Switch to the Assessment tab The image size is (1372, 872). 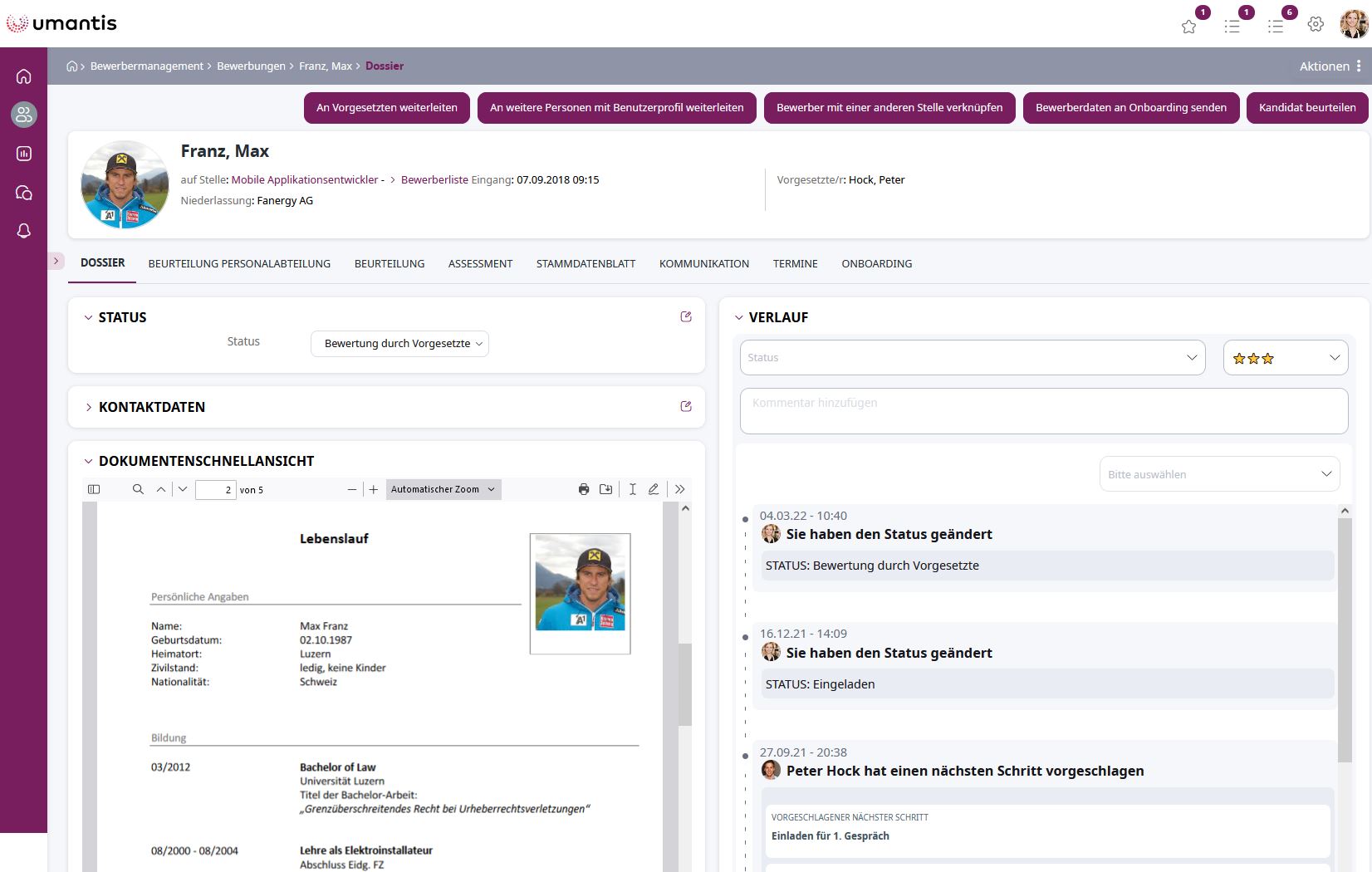pyautogui.click(x=480, y=264)
